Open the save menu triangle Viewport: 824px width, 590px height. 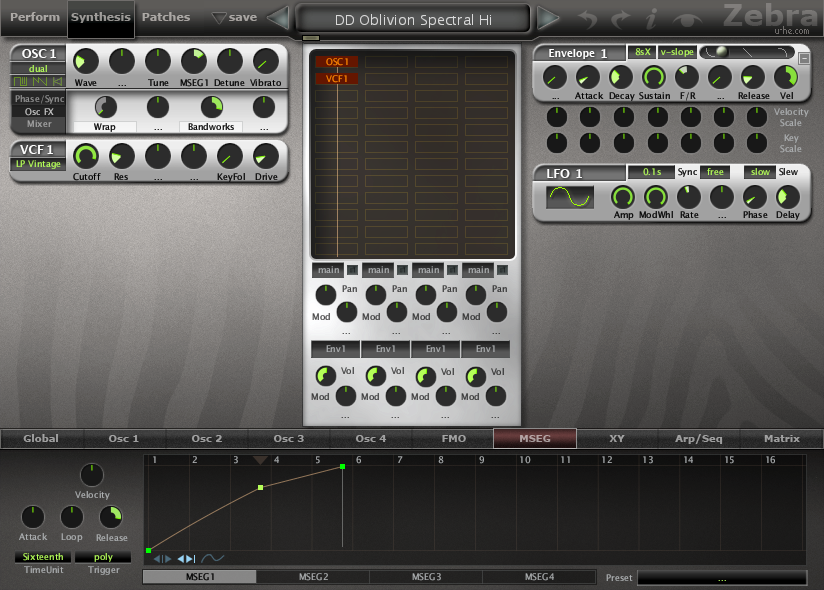tap(219, 18)
